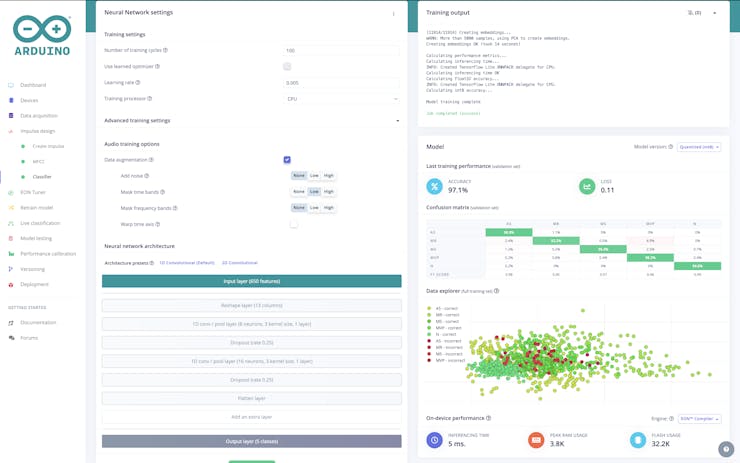The image size is (740, 463).
Task: Click the Forums chat icon
Action: pyautogui.click(x=11, y=338)
